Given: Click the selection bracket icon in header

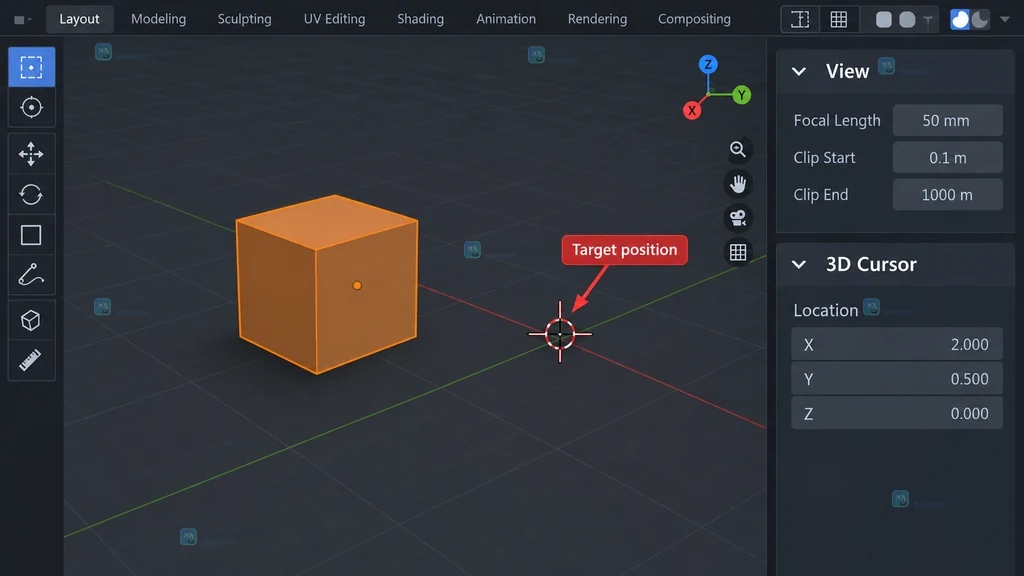Looking at the screenshot, I should 800,20.
